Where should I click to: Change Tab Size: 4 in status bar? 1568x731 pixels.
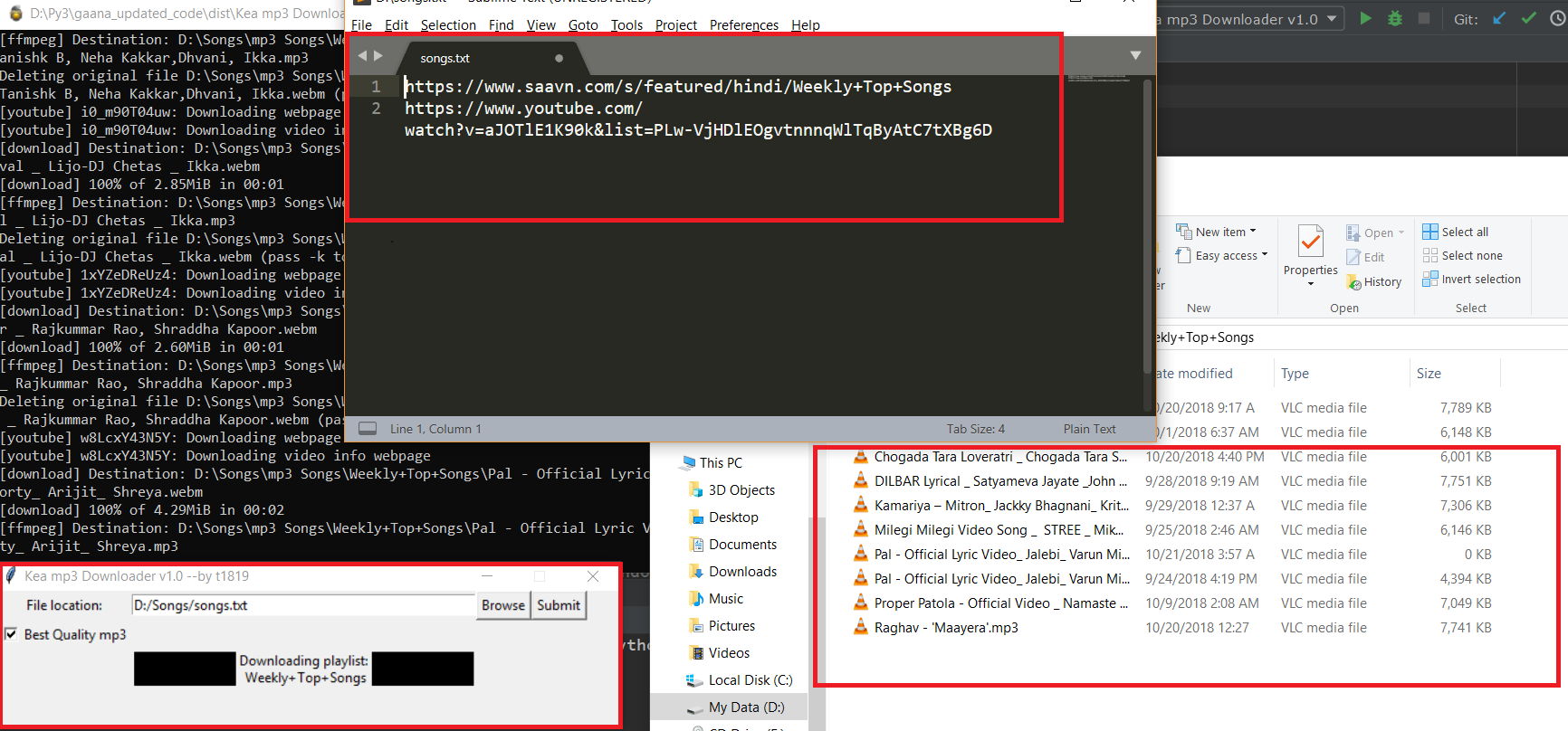[976, 429]
